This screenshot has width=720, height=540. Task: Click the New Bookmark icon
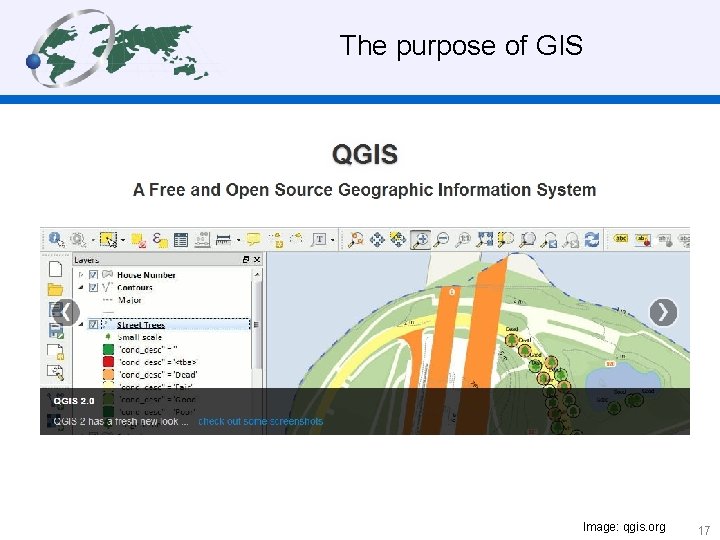(276, 240)
